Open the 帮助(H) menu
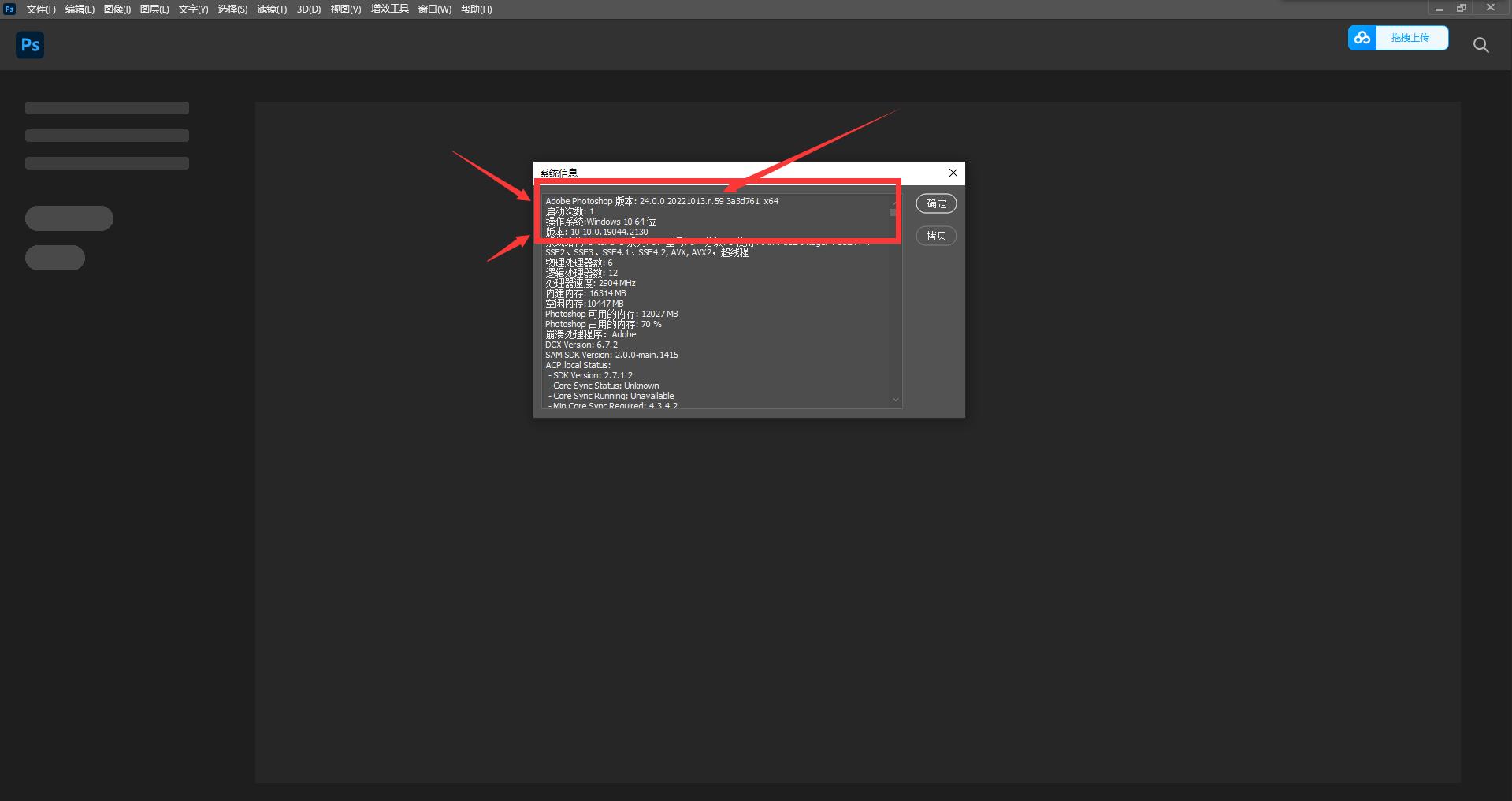The height and width of the screenshot is (801, 1512). click(x=477, y=9)
